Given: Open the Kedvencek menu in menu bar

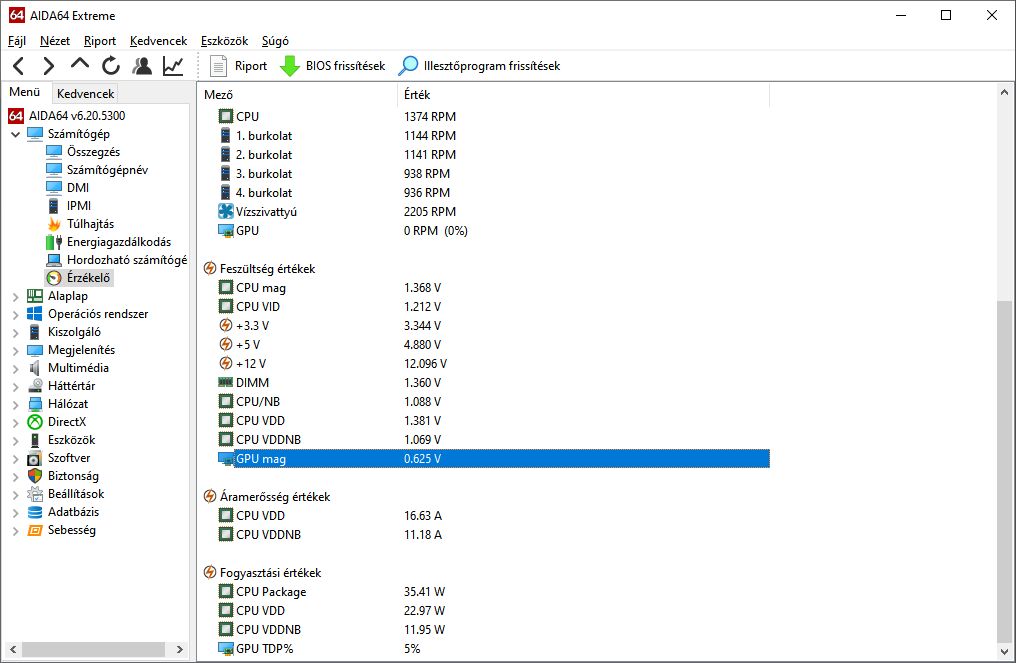Looking at the screenshot, I should [158, 41].
